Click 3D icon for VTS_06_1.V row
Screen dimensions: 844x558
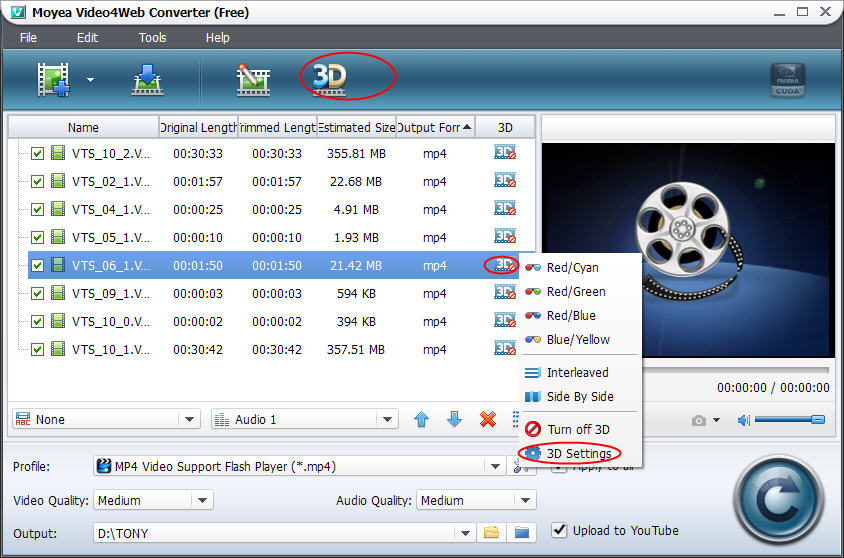pos(505,265)
